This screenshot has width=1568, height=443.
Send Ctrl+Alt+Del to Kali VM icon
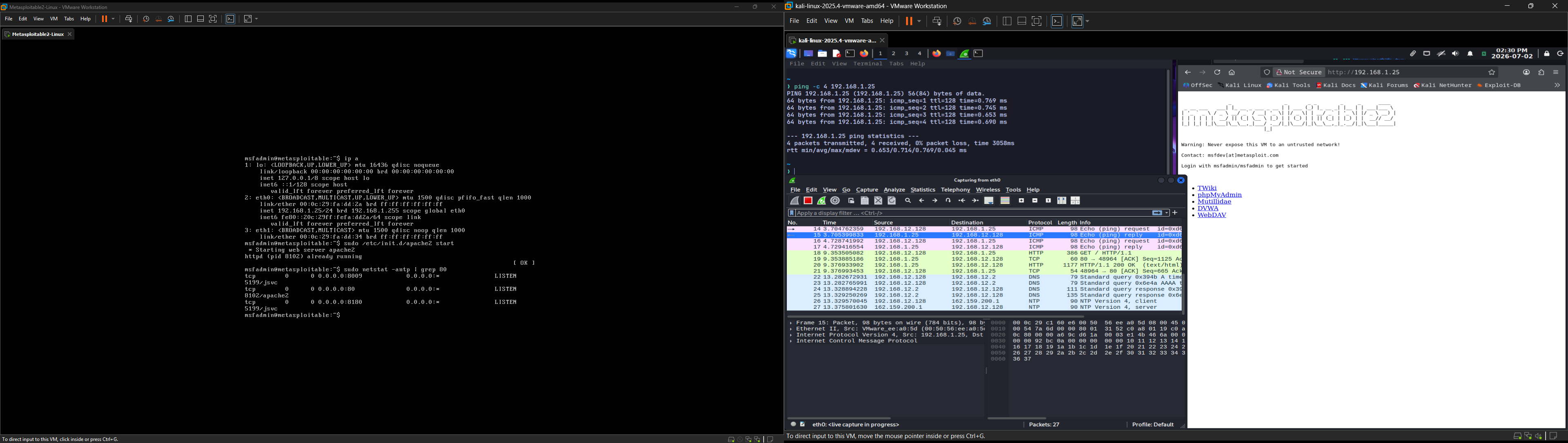(938, 21)
